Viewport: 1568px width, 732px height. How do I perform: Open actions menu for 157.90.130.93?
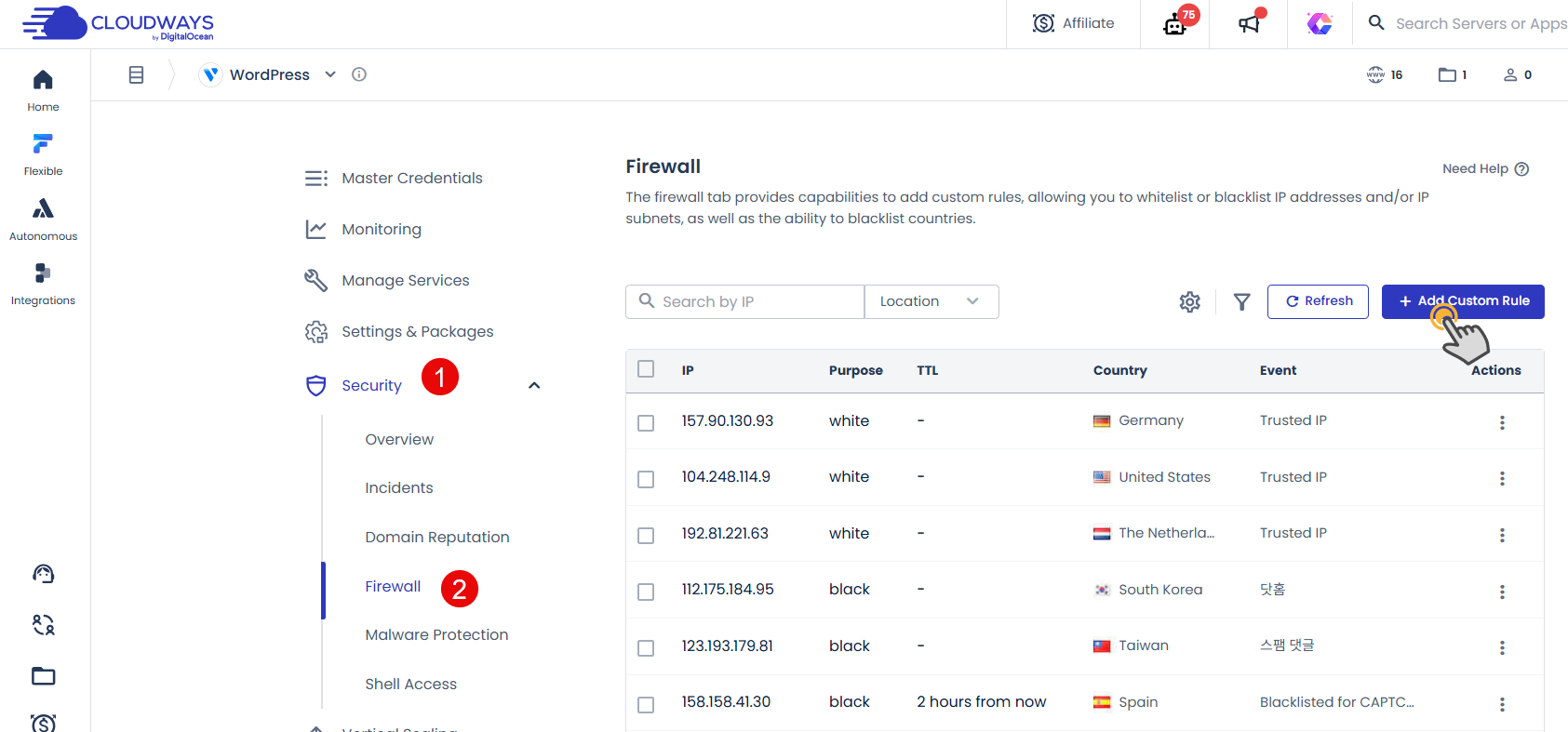(x=1502, y=422)
